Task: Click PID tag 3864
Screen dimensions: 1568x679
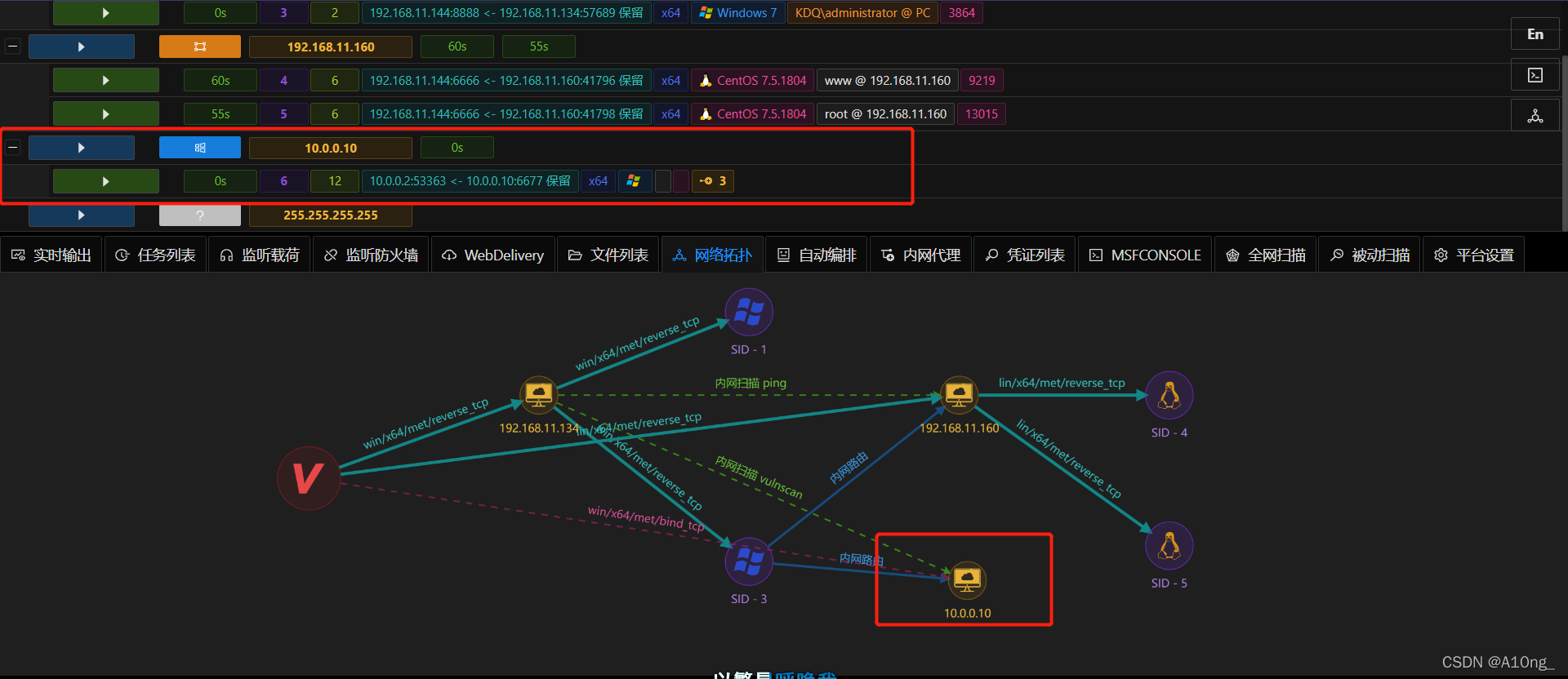Action: click(961, 13)
